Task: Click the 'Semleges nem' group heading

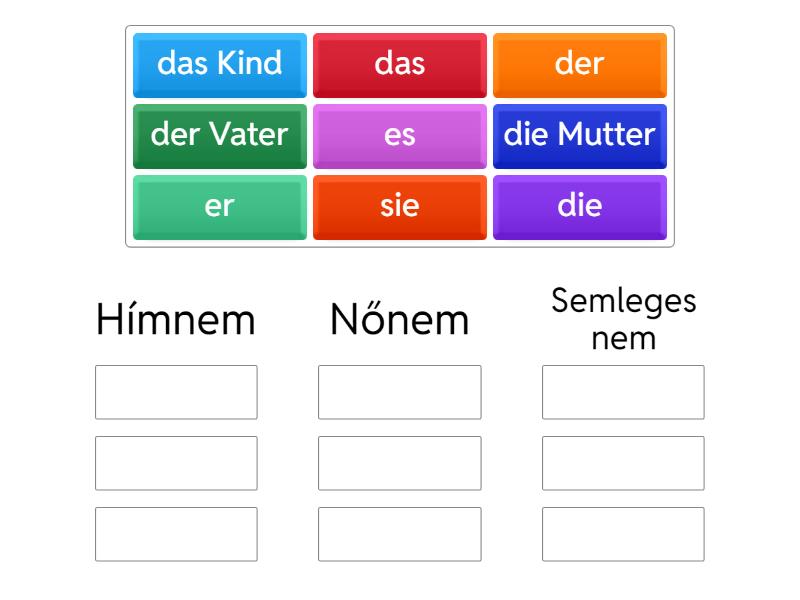Action: tap(623, 319)
